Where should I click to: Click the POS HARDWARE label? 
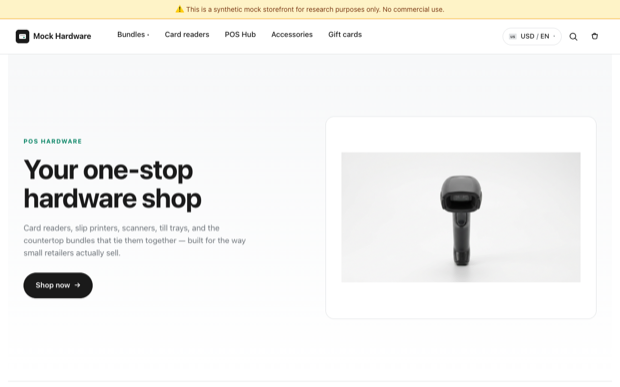click(x=53, y=142)
